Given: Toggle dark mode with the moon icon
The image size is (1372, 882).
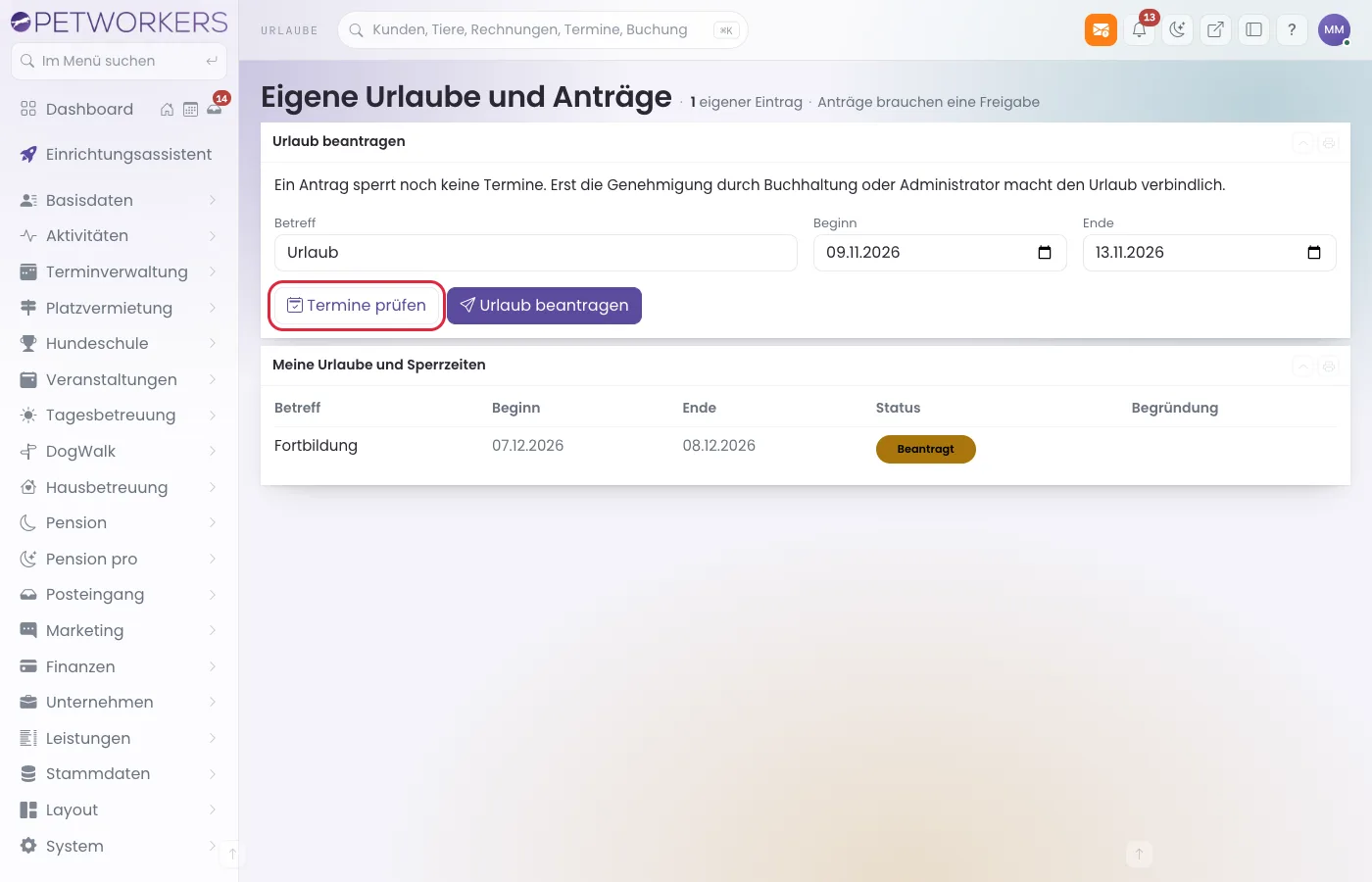Looking at the screenshot, I should [x=1177, y=29].
